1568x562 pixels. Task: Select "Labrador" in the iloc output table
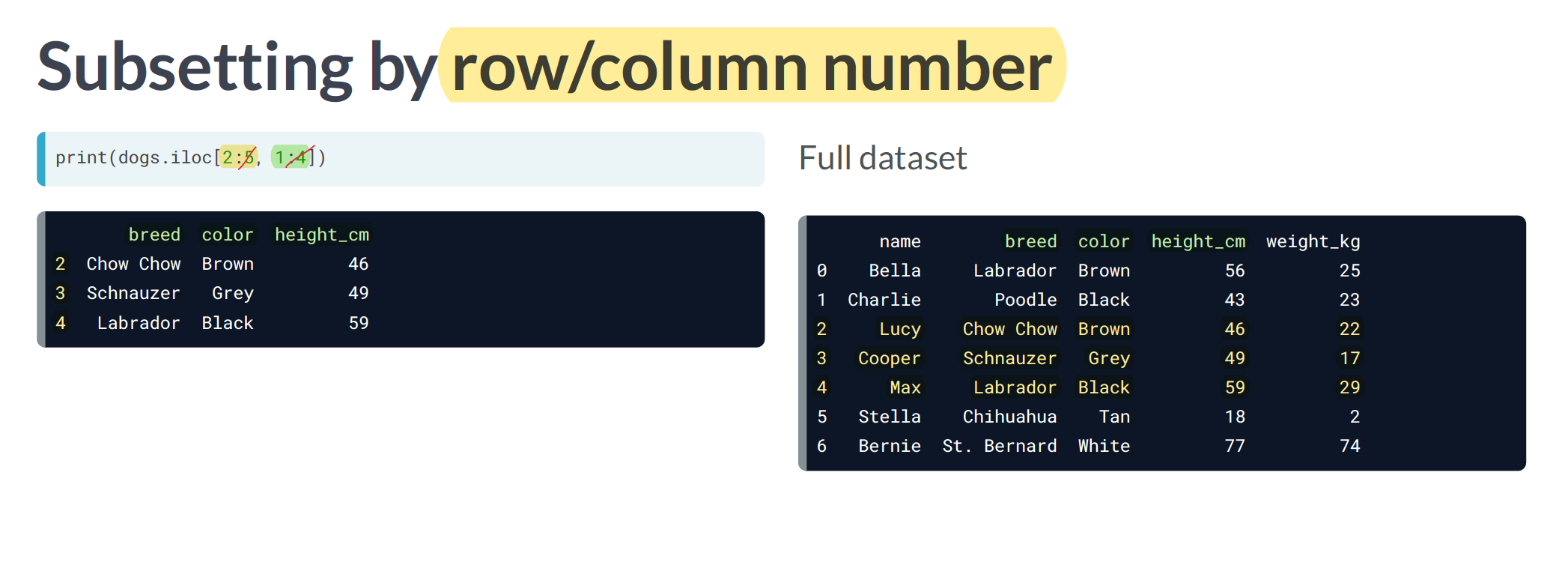pos(139,323)
